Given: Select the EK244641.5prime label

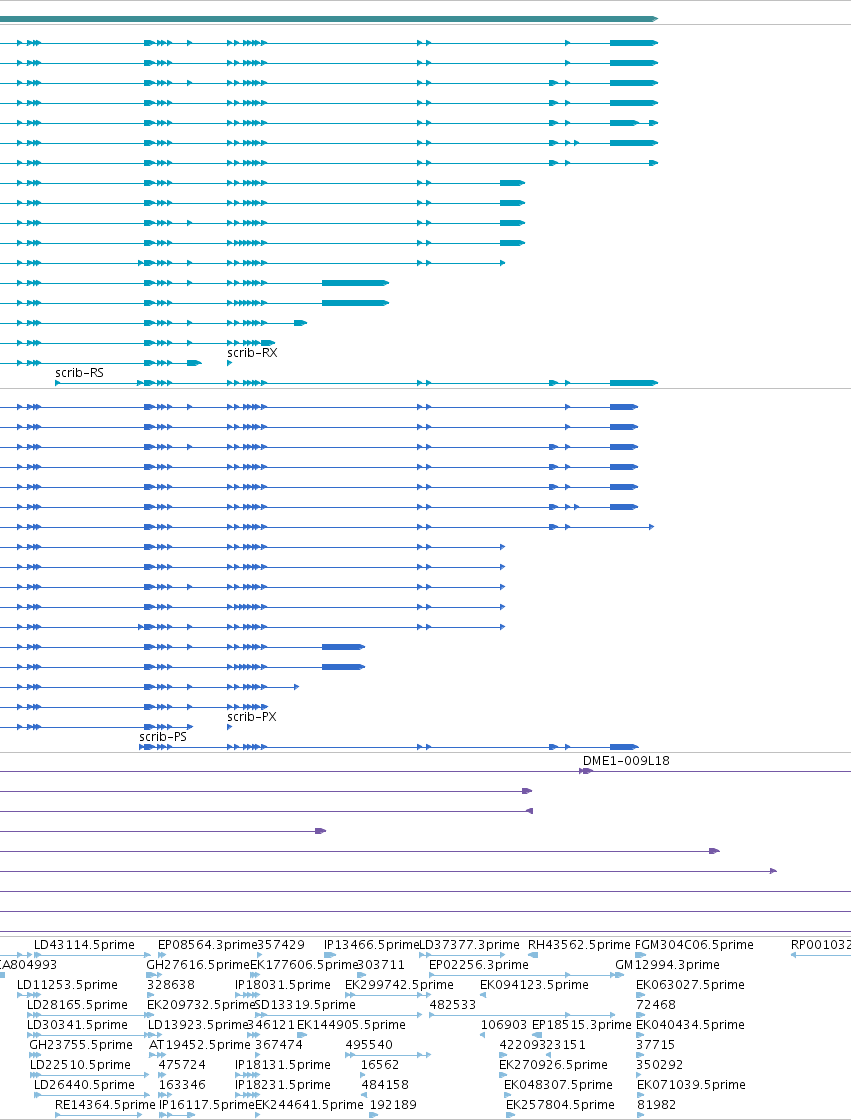Looking at the screenshot, I should click(309, 1105).
